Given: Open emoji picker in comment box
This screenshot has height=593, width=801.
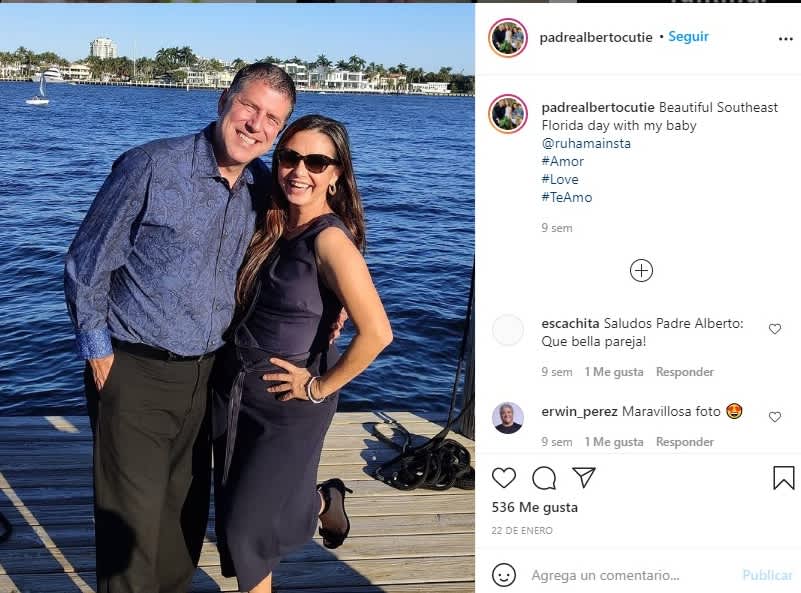Looking at the screenshot, I should tap(504, 575).
